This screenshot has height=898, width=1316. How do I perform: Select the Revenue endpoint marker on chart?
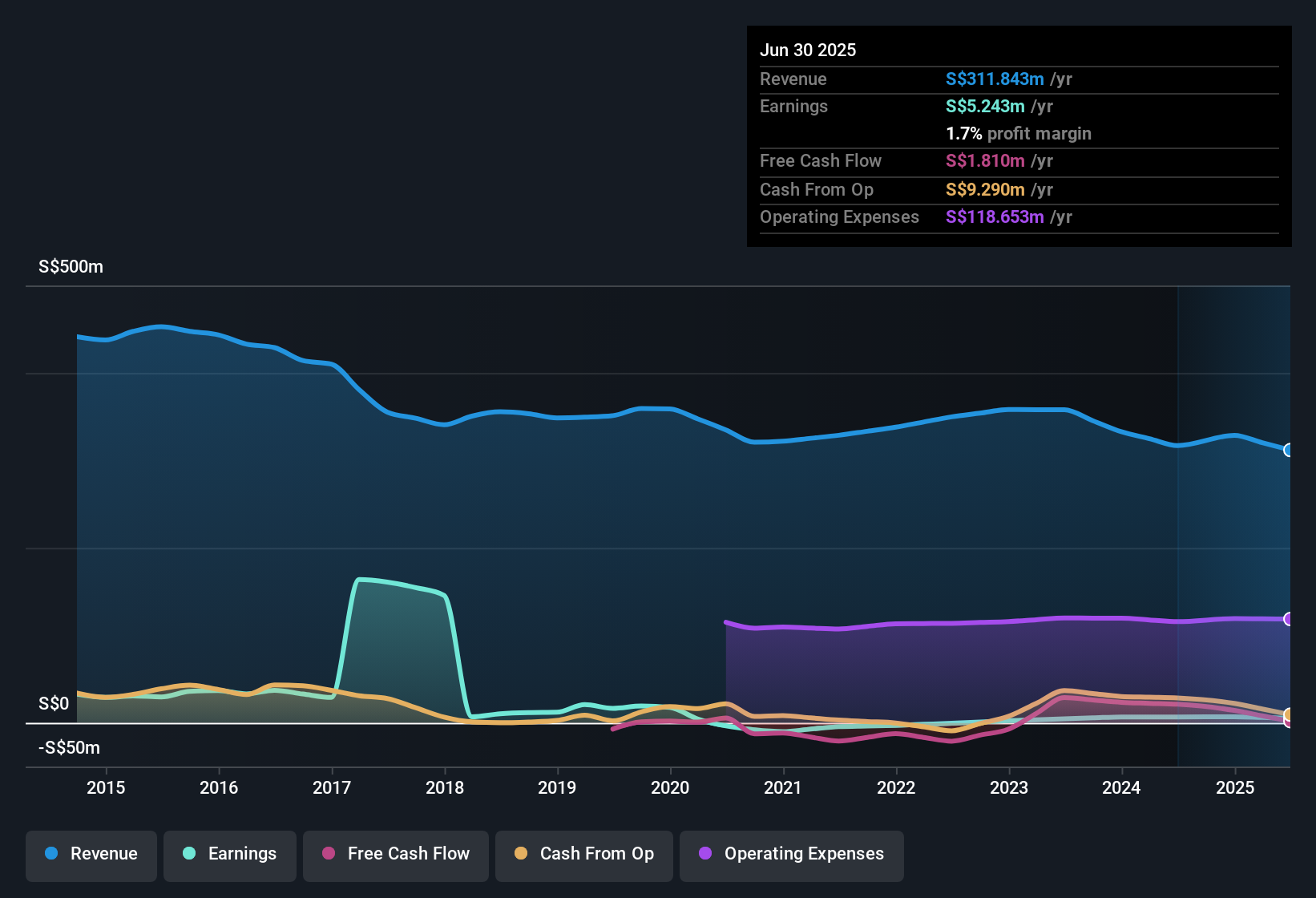[1289, 450]
